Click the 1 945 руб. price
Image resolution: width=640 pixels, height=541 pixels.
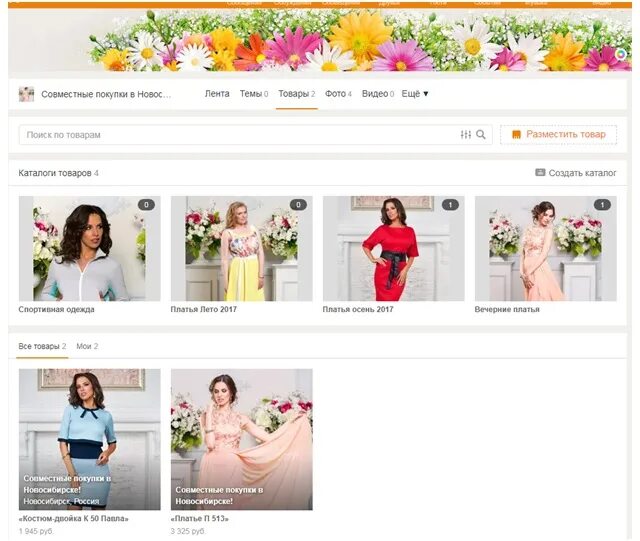[36, 531]
